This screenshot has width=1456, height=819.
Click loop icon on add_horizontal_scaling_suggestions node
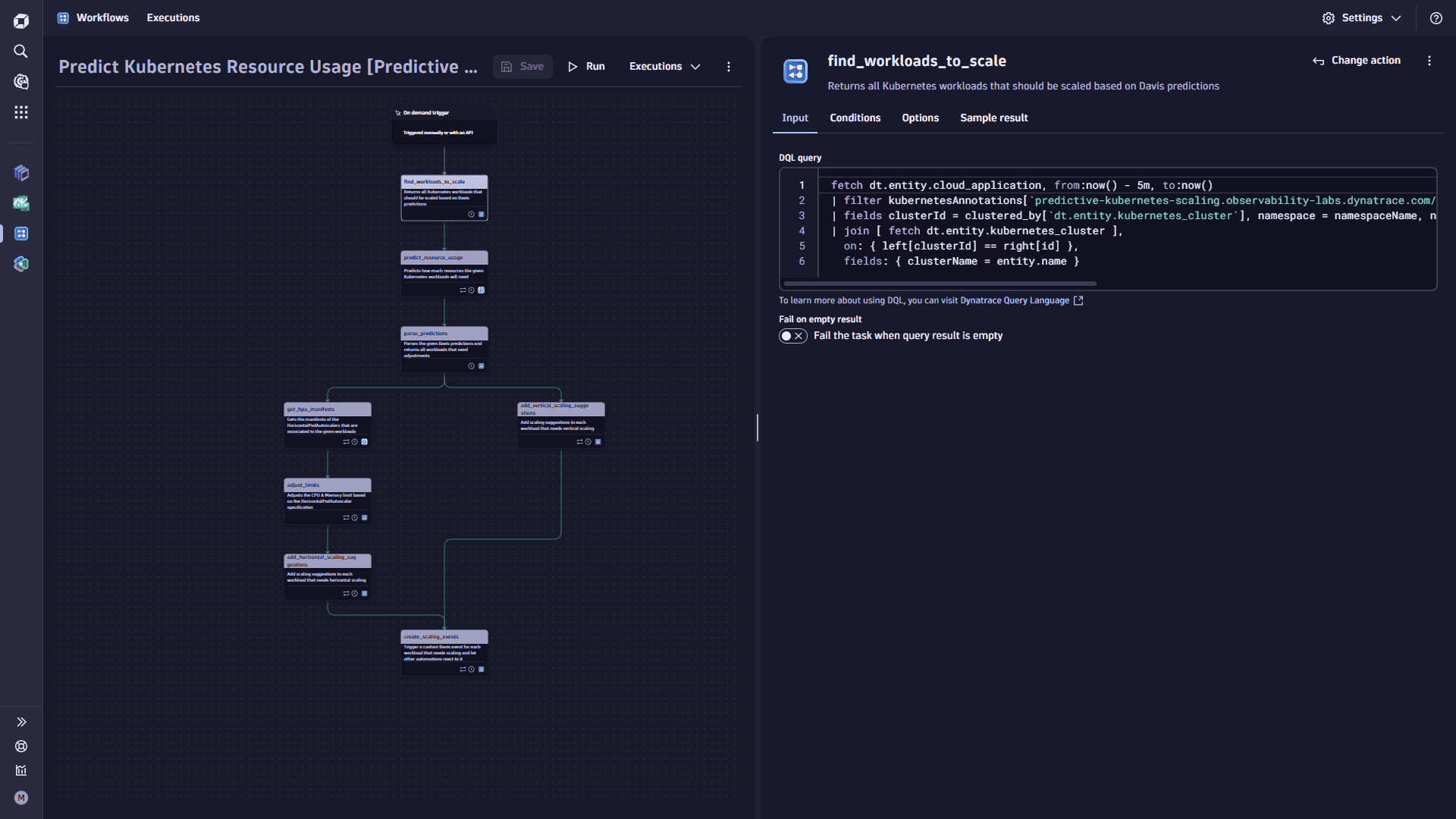346,594
